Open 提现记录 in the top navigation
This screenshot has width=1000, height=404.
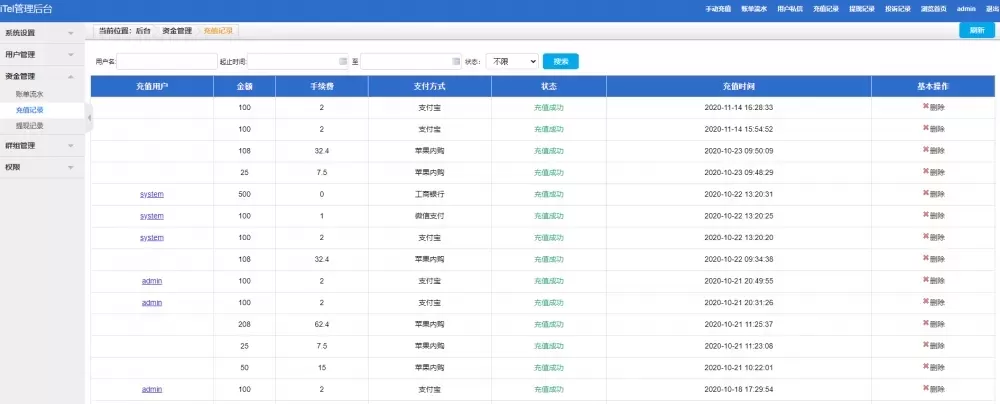coord(862,9)
